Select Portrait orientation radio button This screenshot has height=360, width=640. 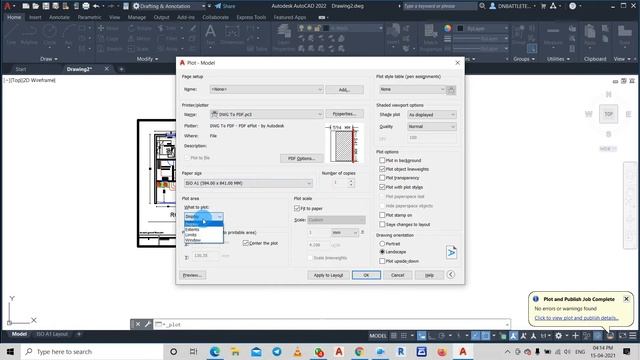[382, 244]
